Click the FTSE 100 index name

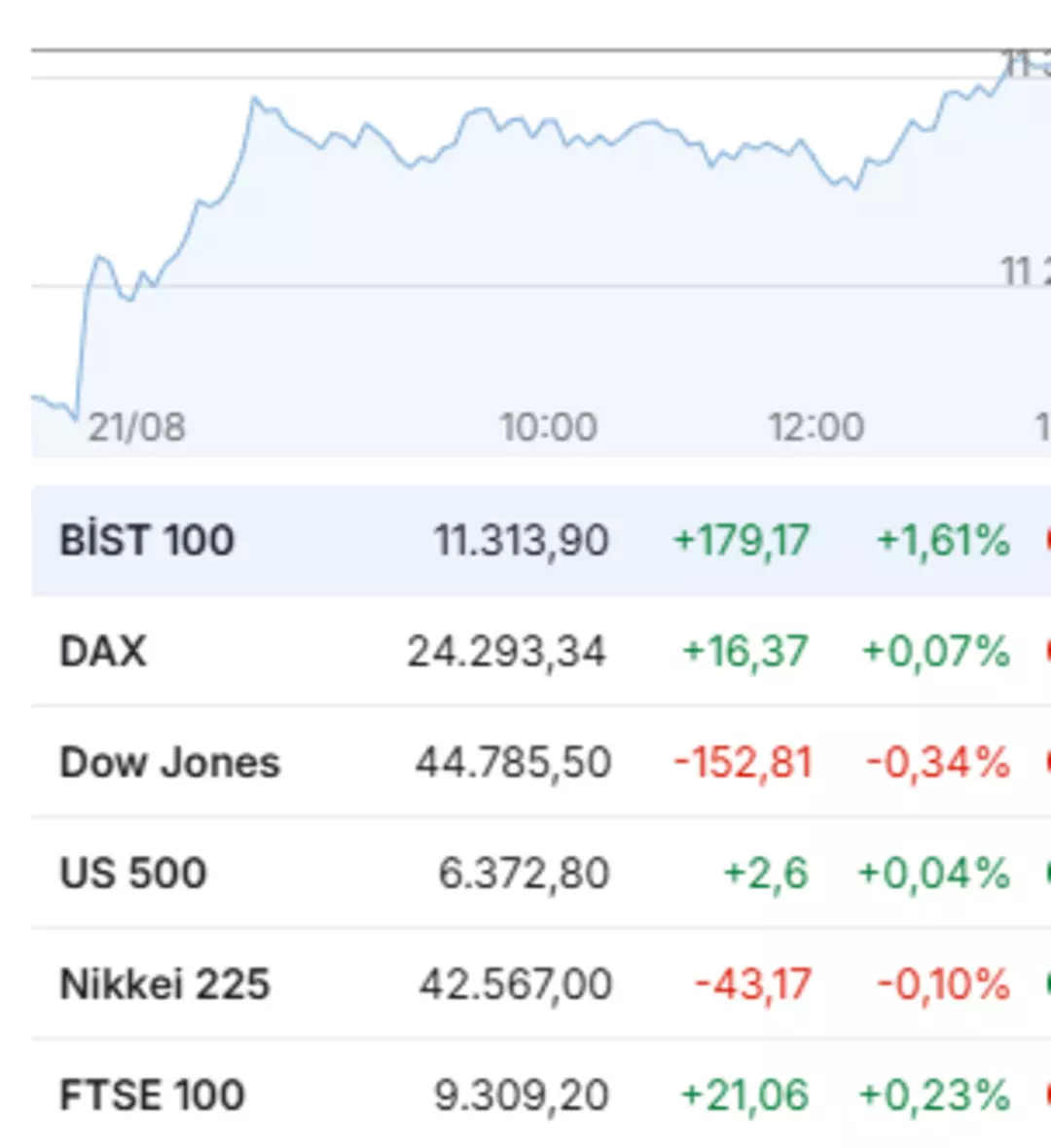pos(152,1094)
